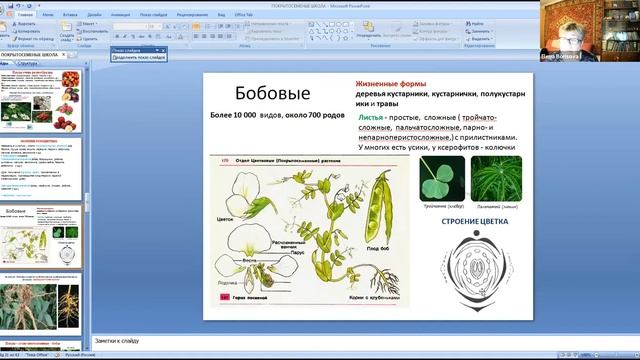Click Продолжить показ слайдов button
Screen dimensions: 640x360
click(139, 58)
